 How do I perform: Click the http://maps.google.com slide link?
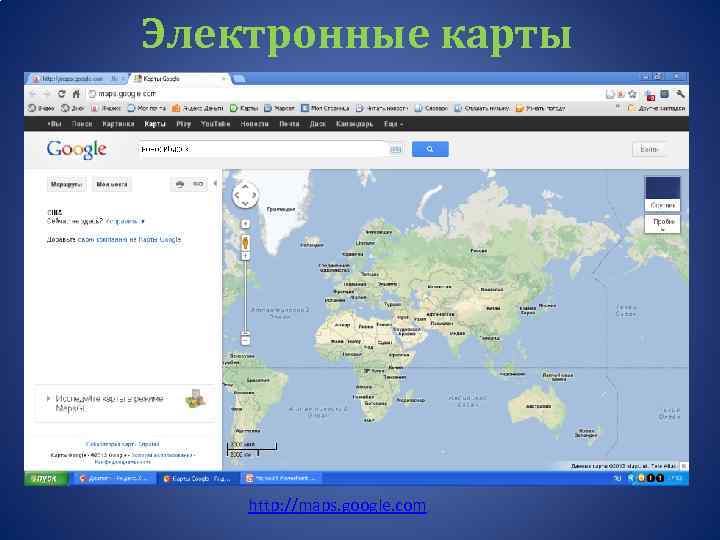tap(337, 506)
